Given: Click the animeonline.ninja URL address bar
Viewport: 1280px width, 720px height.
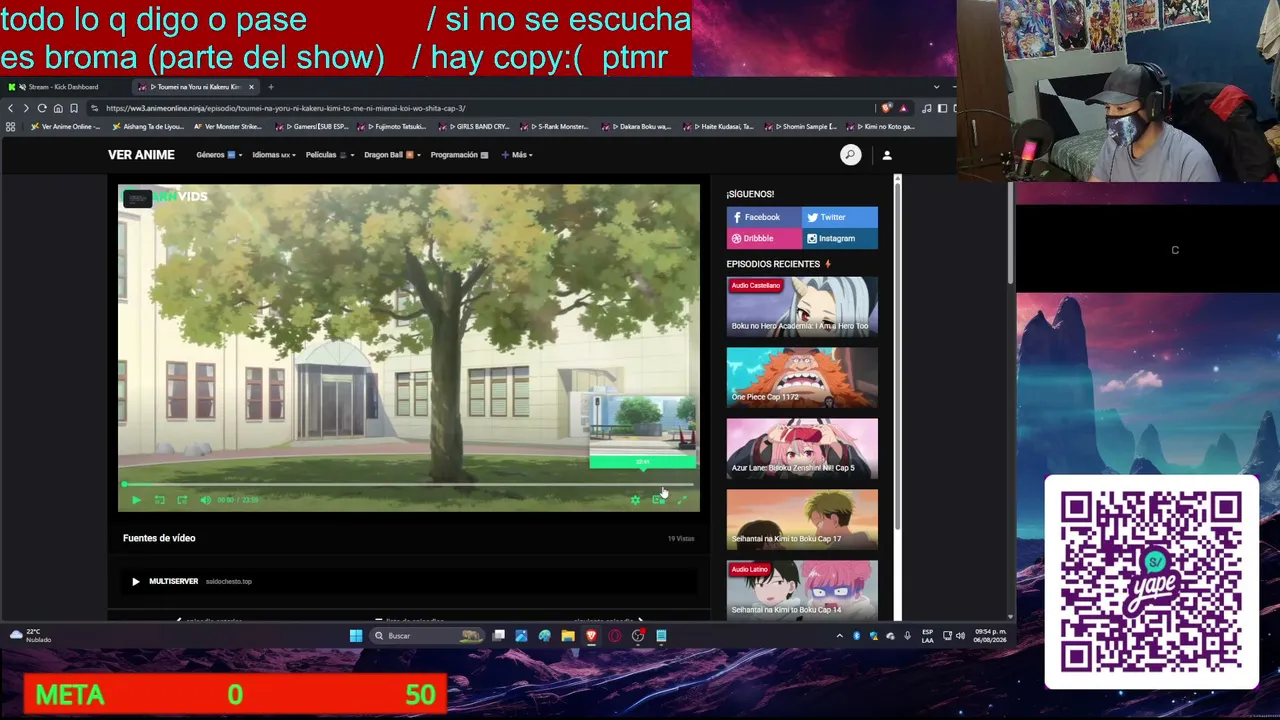Looking at the screenshot, I should (x=480, y=108).
